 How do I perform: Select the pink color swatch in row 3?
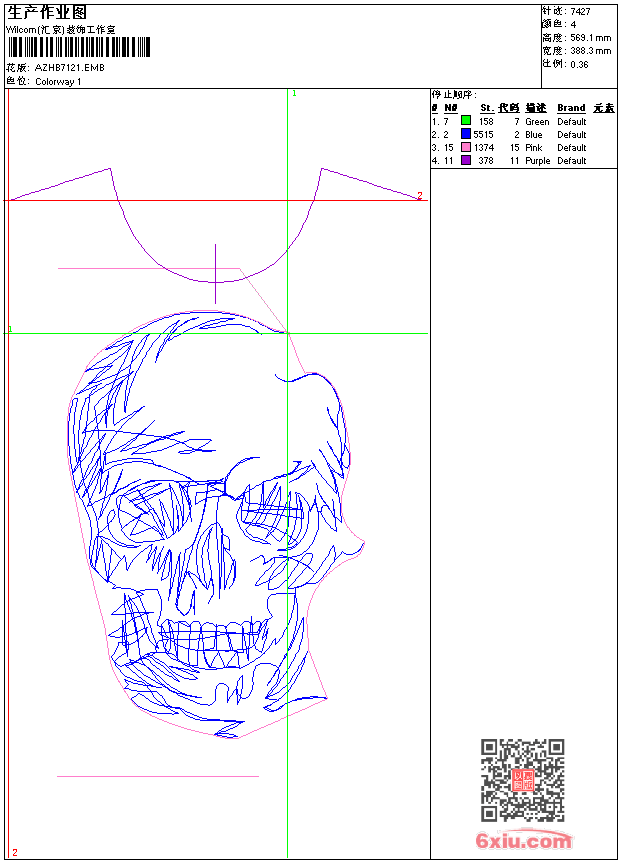466,147
